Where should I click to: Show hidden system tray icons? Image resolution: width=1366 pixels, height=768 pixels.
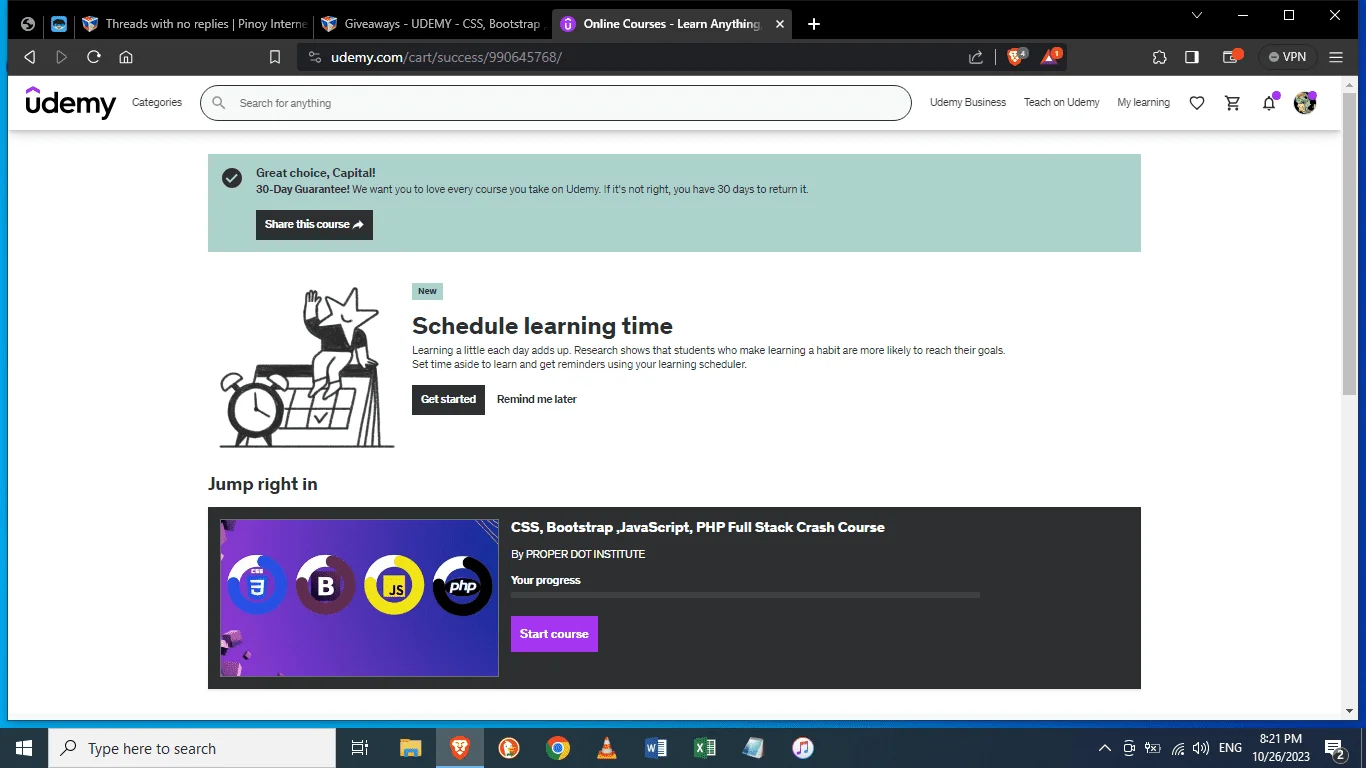point(1105,748)
